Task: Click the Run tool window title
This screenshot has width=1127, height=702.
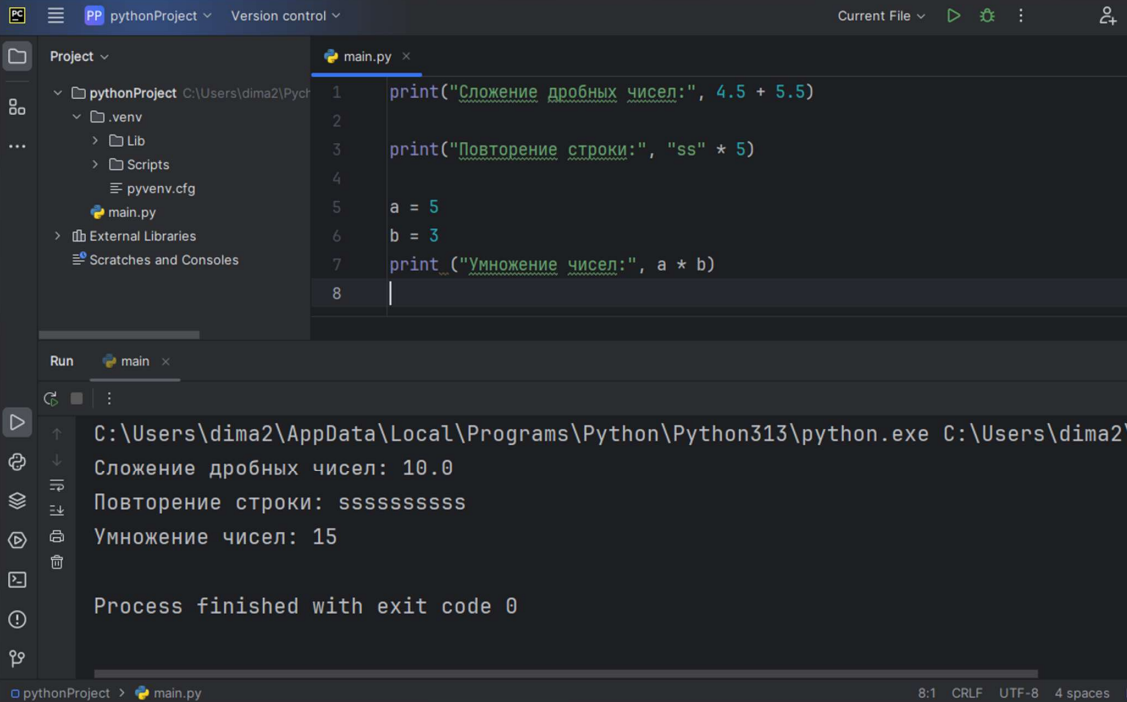Action: 62,361
